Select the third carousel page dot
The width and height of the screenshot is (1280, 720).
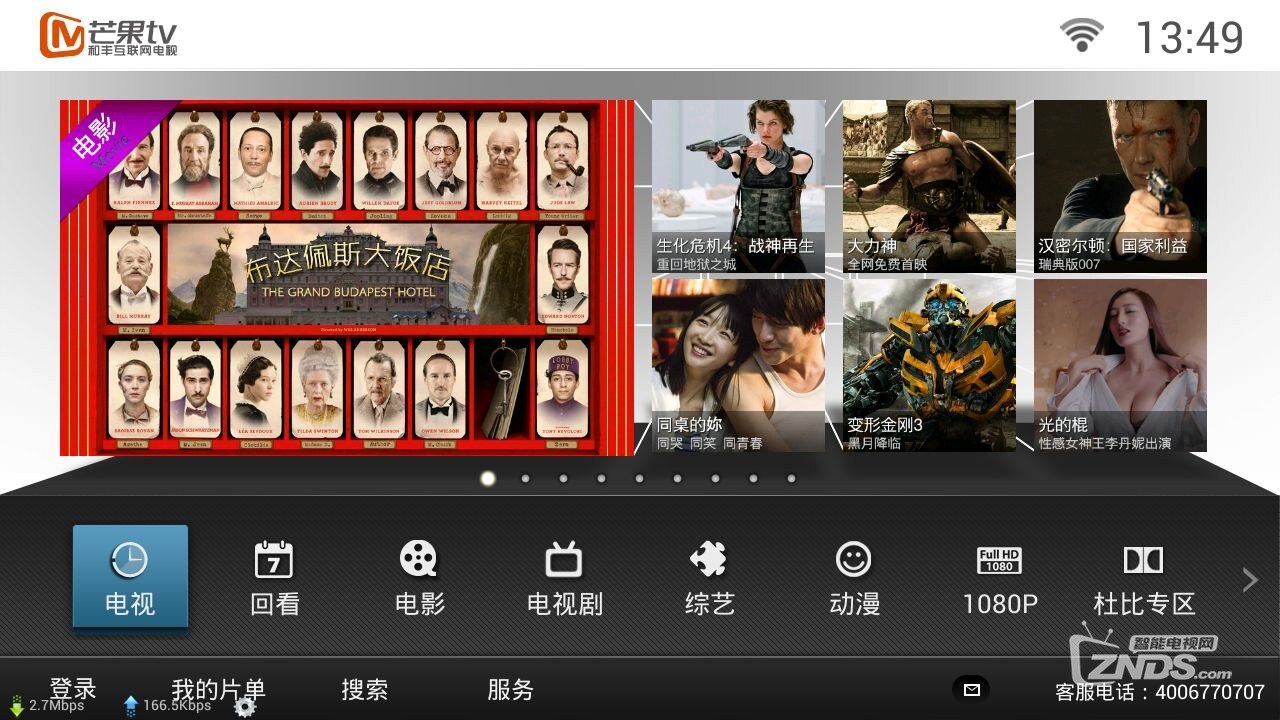[x=563, y=478]
